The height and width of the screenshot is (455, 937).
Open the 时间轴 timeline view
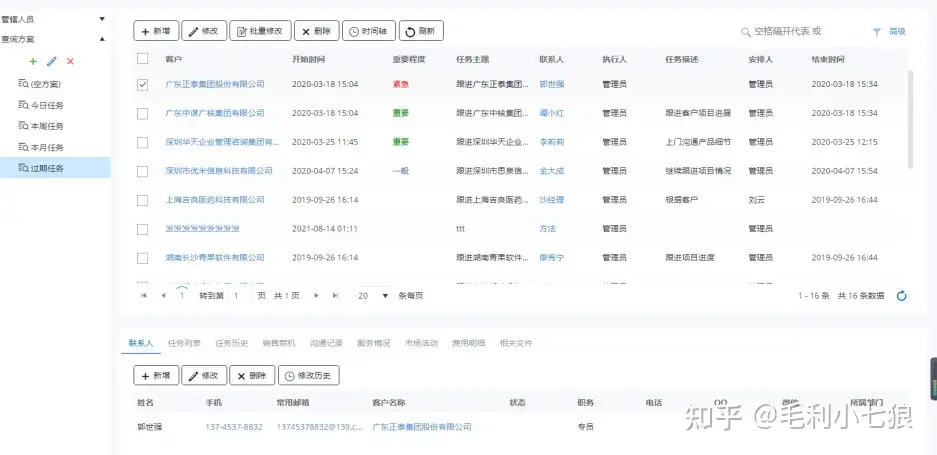[369, 31]
